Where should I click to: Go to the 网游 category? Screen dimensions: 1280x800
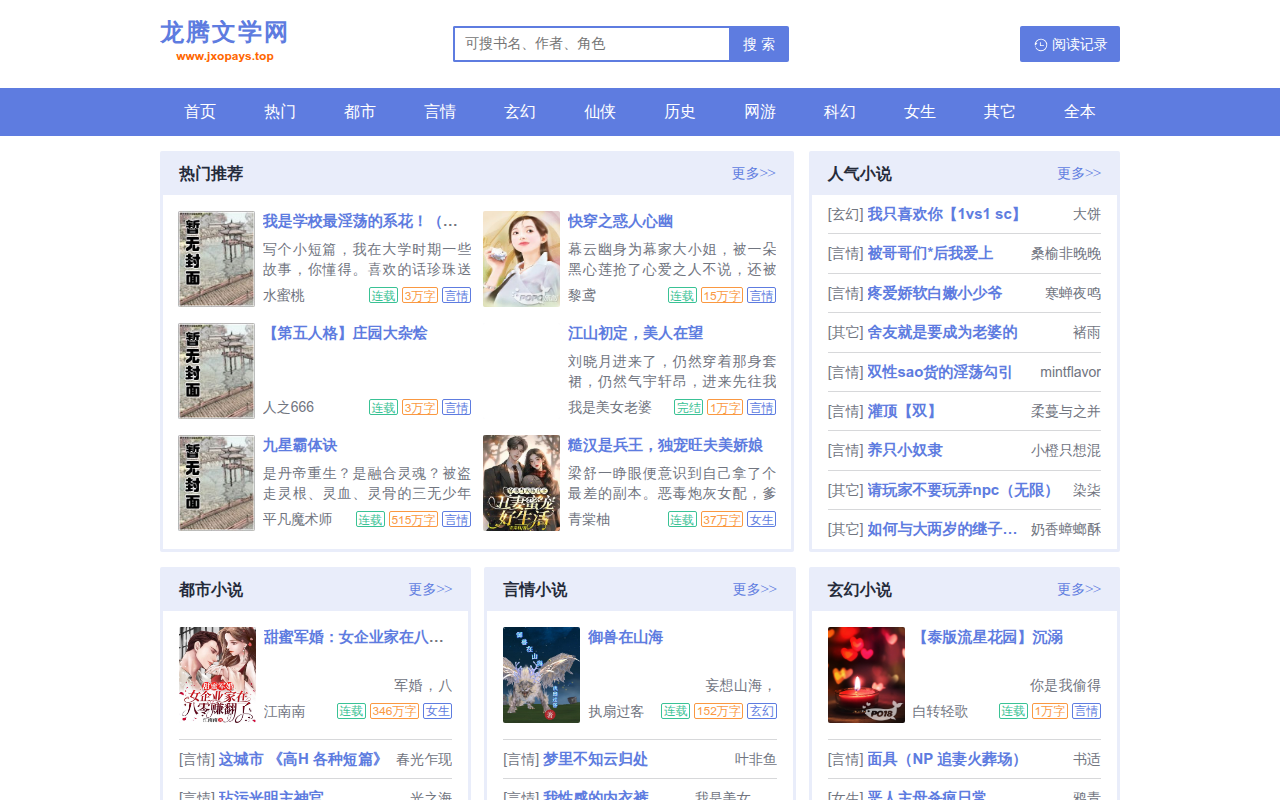(x=760, y=112)
